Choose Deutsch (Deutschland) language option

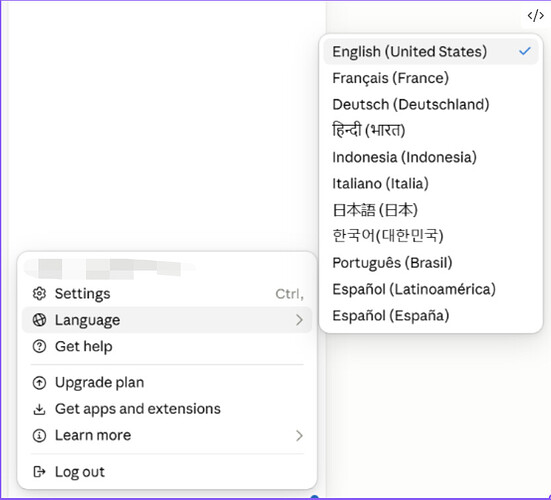tap(431, 104)
